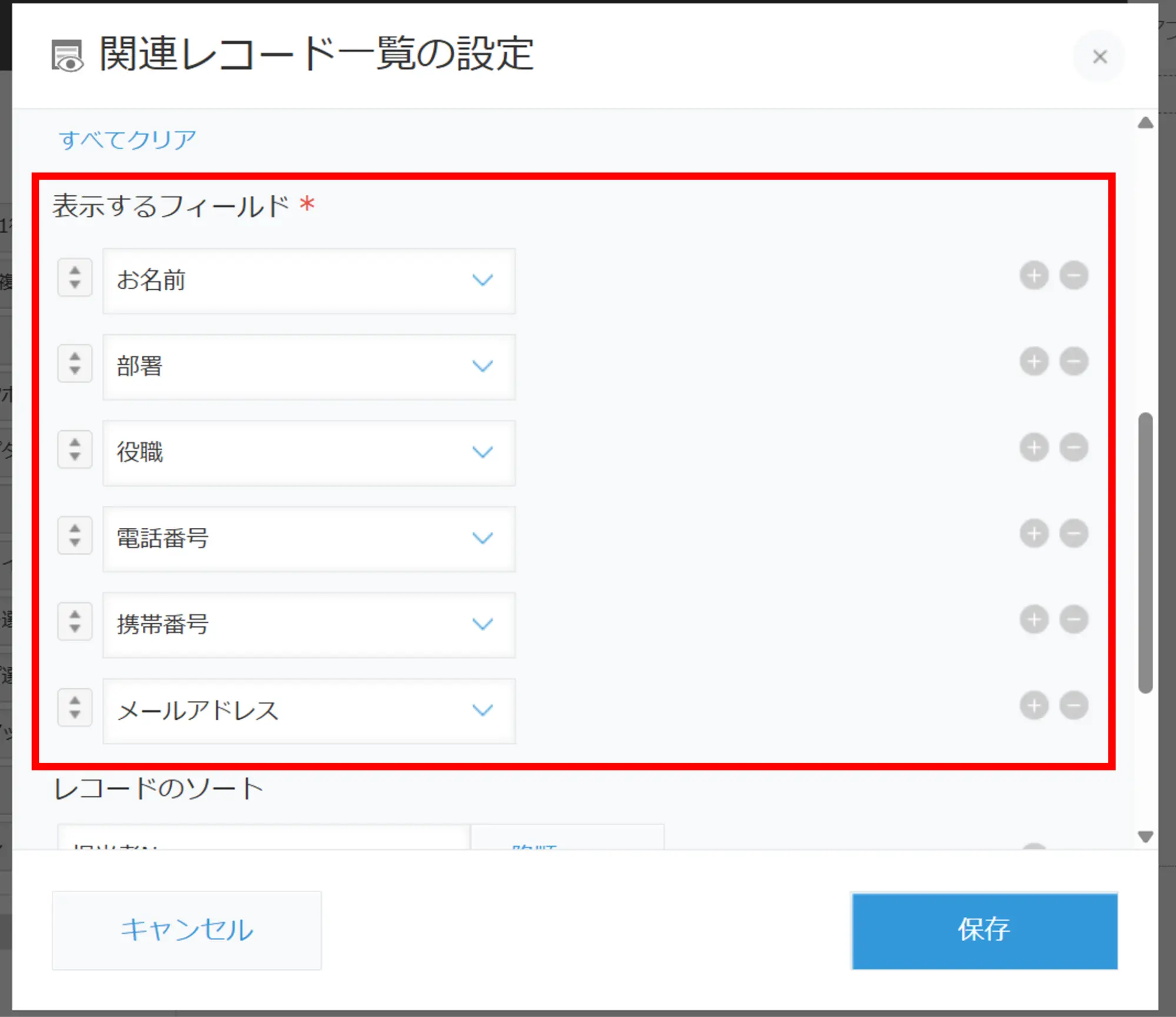
Task: Add a field after the 部署 row
Action: 1034,361
